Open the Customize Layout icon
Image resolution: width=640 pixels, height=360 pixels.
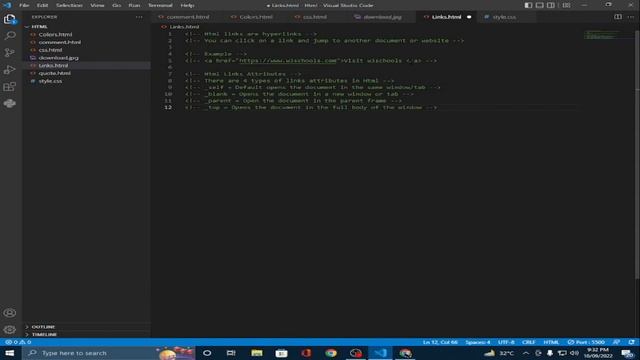(x=566, y=5)
